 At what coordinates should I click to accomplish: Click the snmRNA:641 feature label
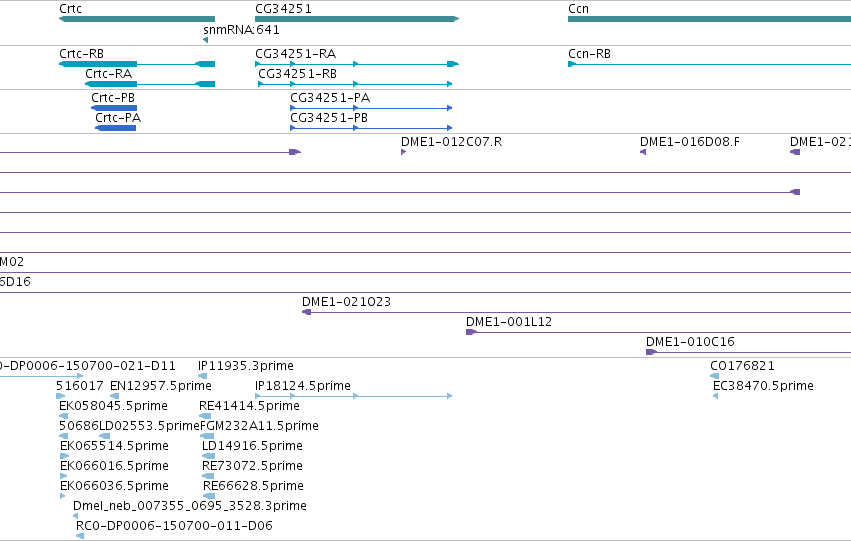pyautogui.click(x=242, y=30)
